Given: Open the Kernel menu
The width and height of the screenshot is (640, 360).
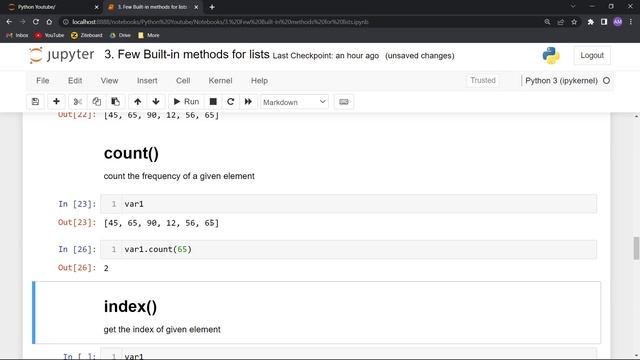Looking at the screenshot, I should click(x=220, y=81).
